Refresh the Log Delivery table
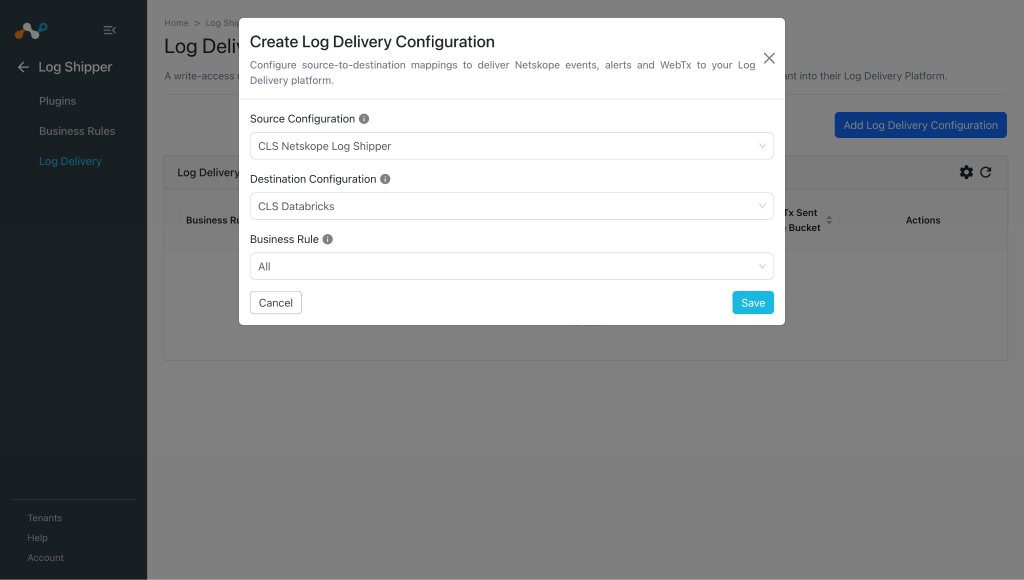This screenshot has height=580, width=1024. click(x=985, y=172)
